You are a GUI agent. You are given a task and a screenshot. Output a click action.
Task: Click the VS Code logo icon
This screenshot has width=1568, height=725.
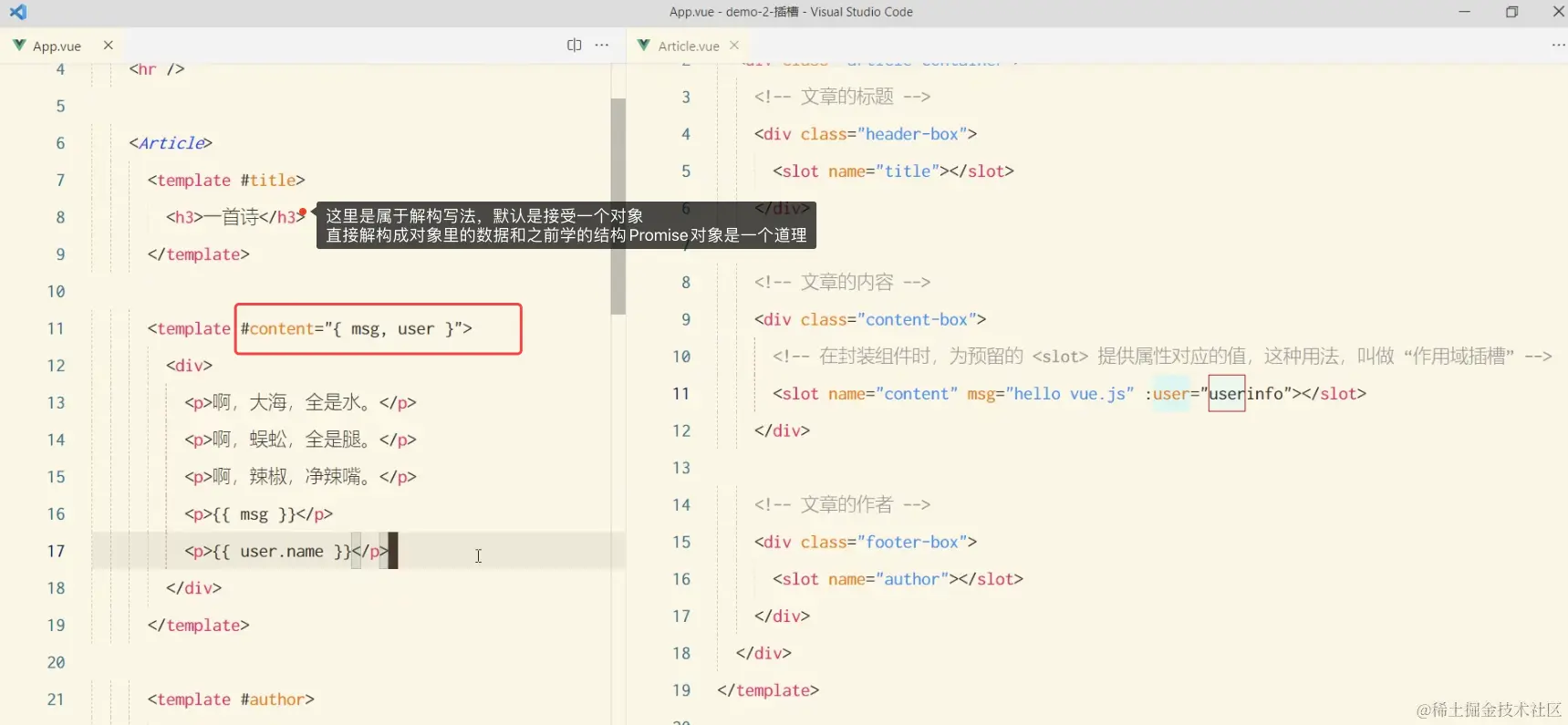(17, 12)
